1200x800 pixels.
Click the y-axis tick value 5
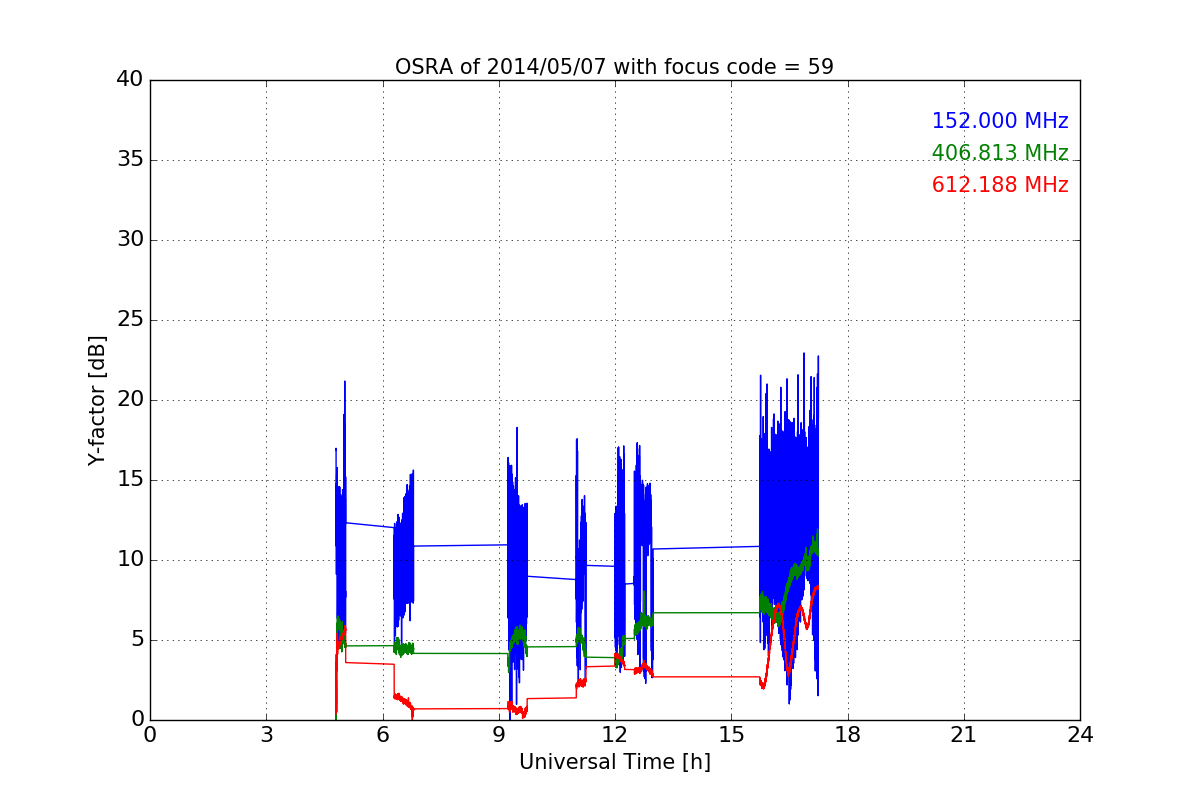[136, 640]
